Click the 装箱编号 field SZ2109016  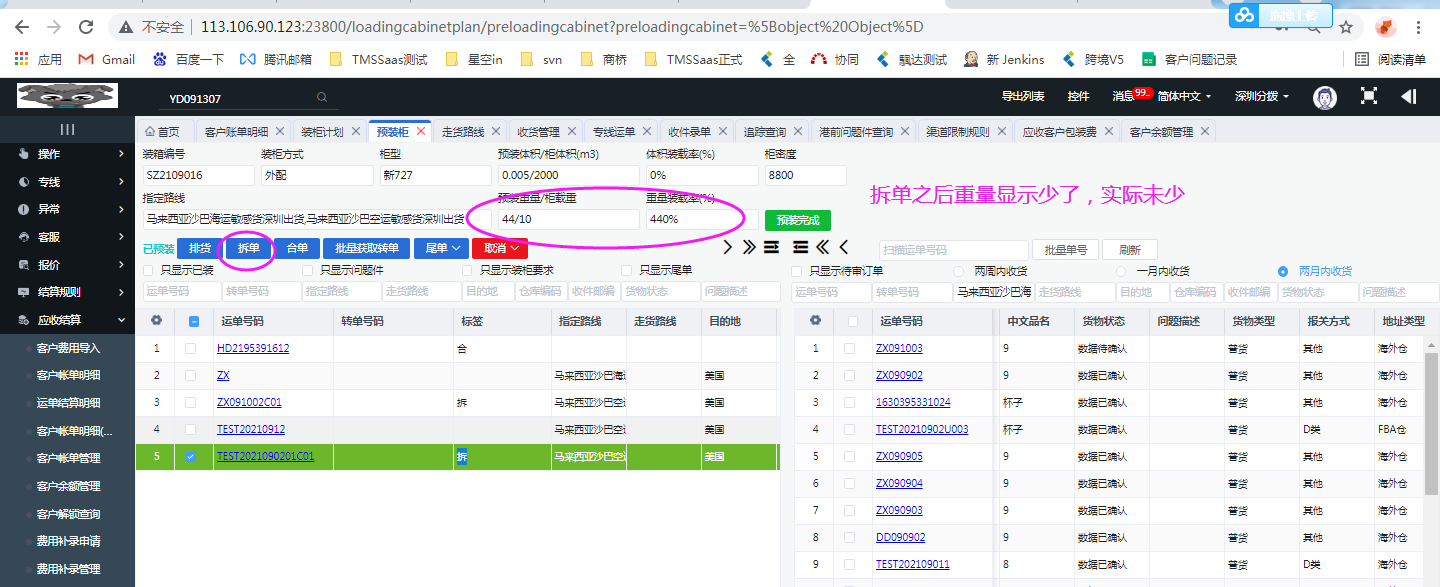click(198, 175)
